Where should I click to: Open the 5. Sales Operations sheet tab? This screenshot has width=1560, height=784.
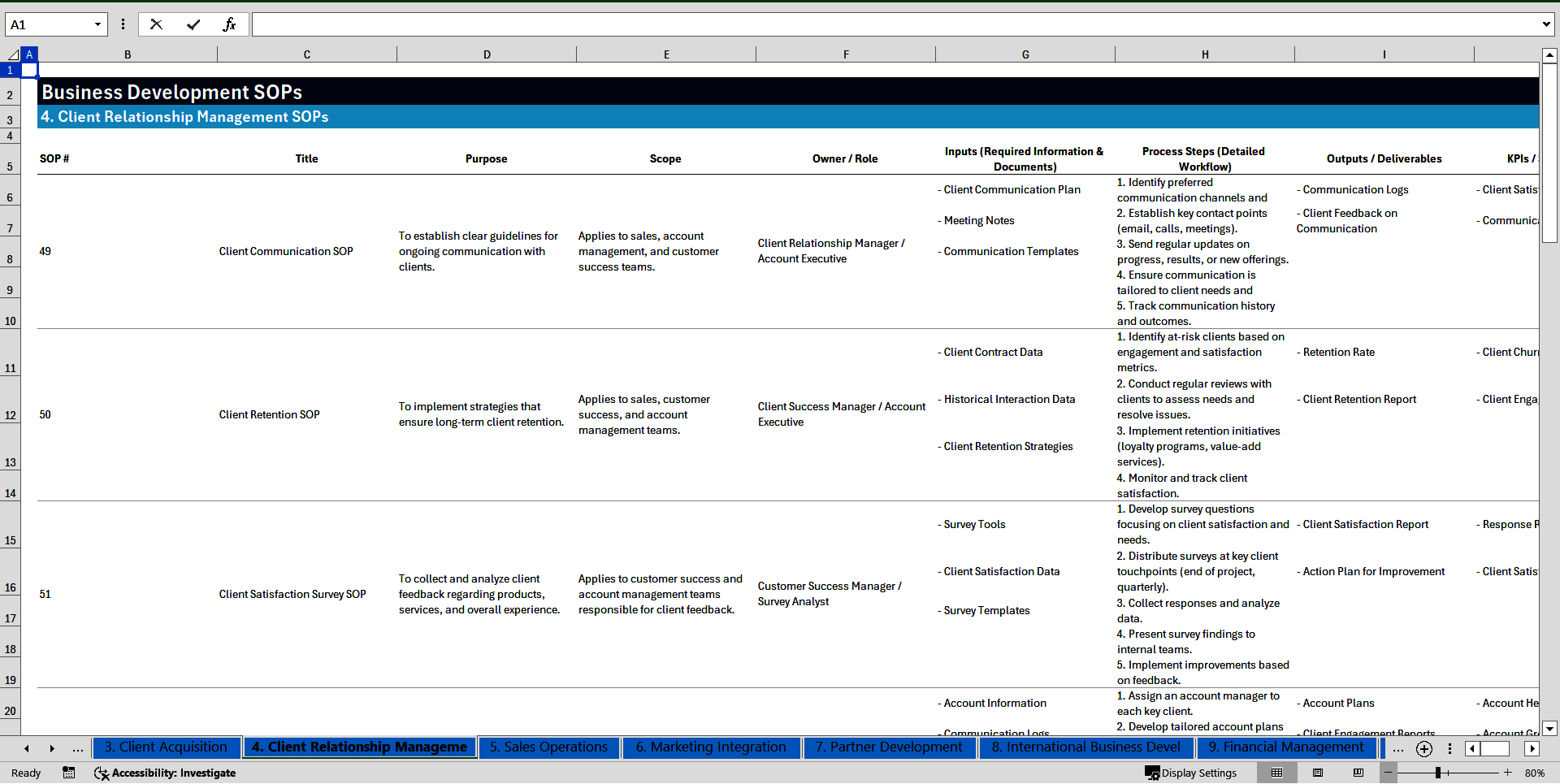pyautogui.click(x=548, y=747)
